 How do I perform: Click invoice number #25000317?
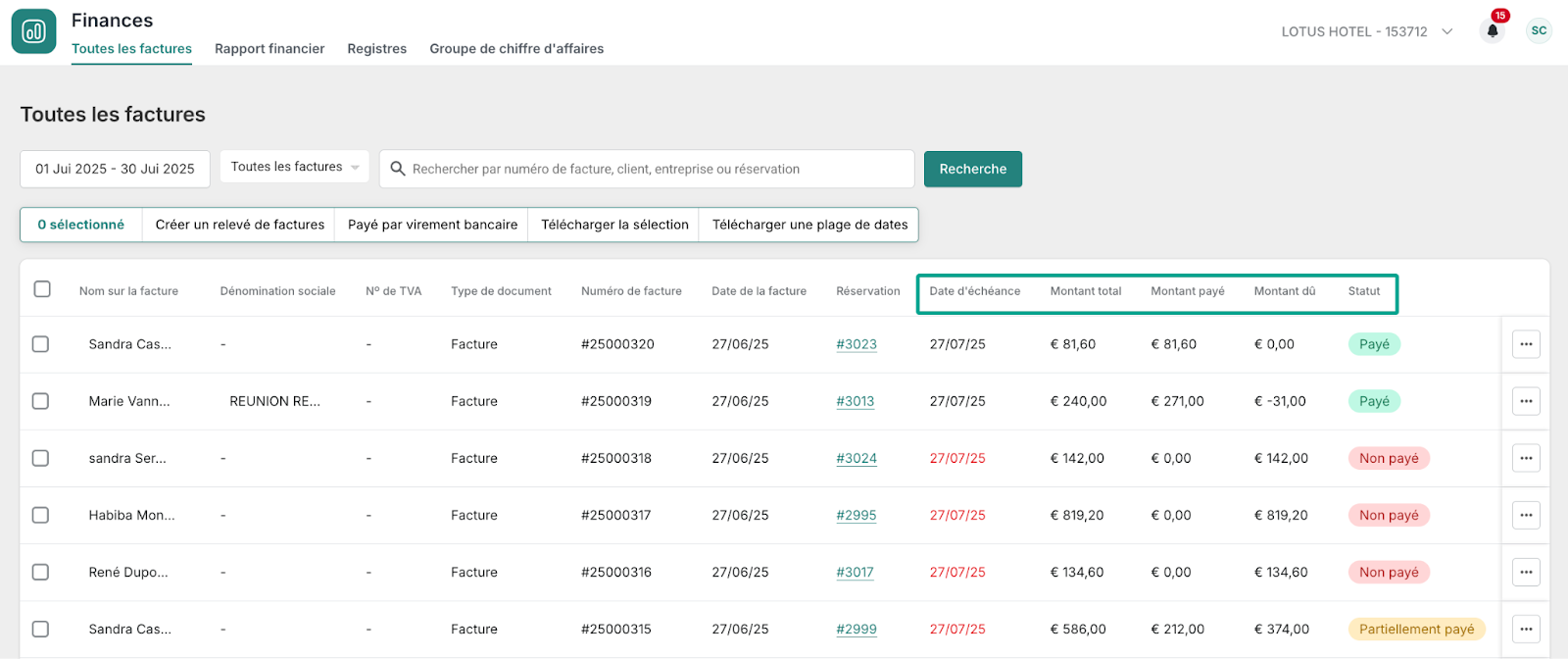point(615,515)
